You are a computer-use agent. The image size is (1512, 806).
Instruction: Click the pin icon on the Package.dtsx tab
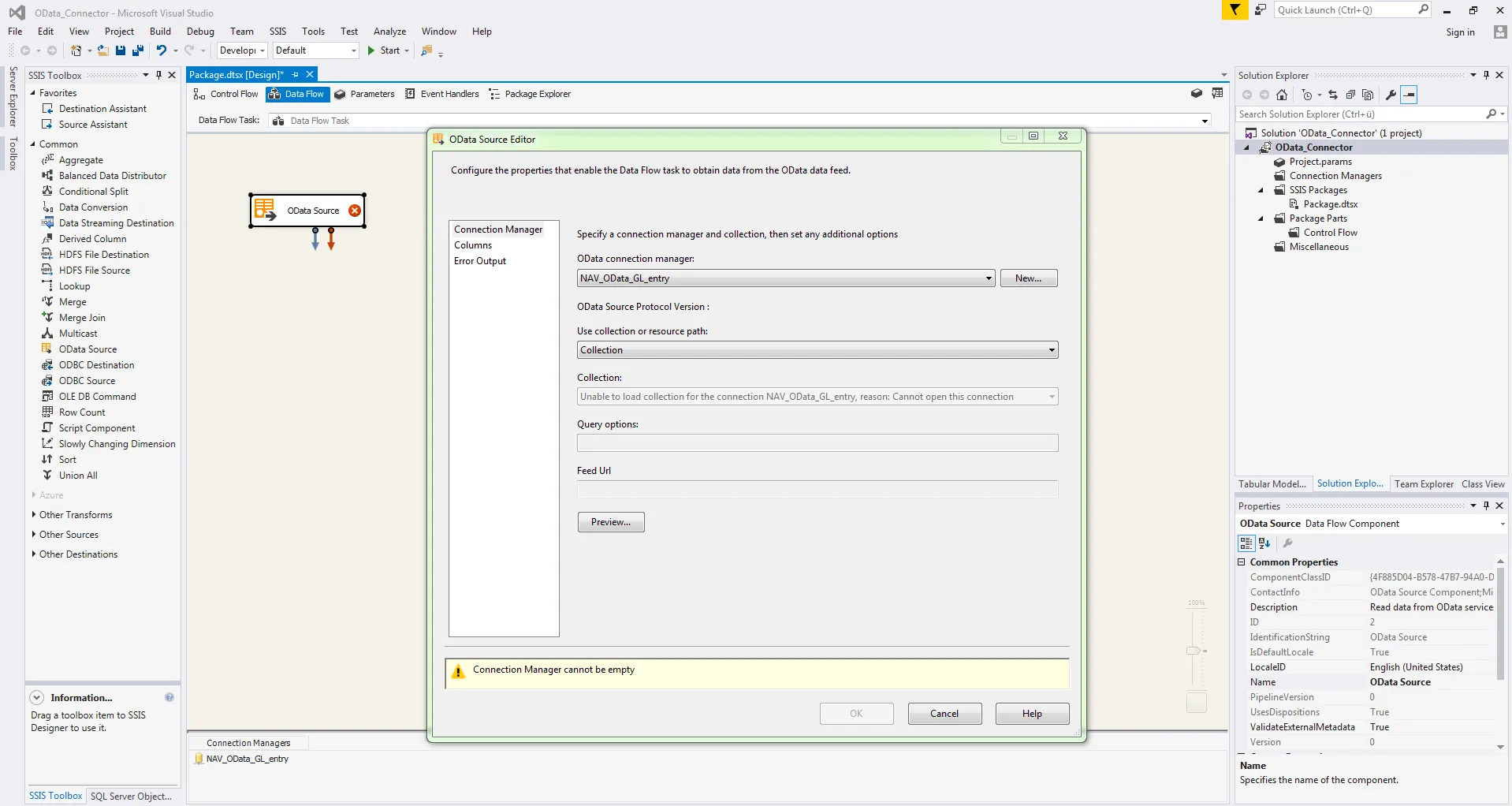pos(296,74)
